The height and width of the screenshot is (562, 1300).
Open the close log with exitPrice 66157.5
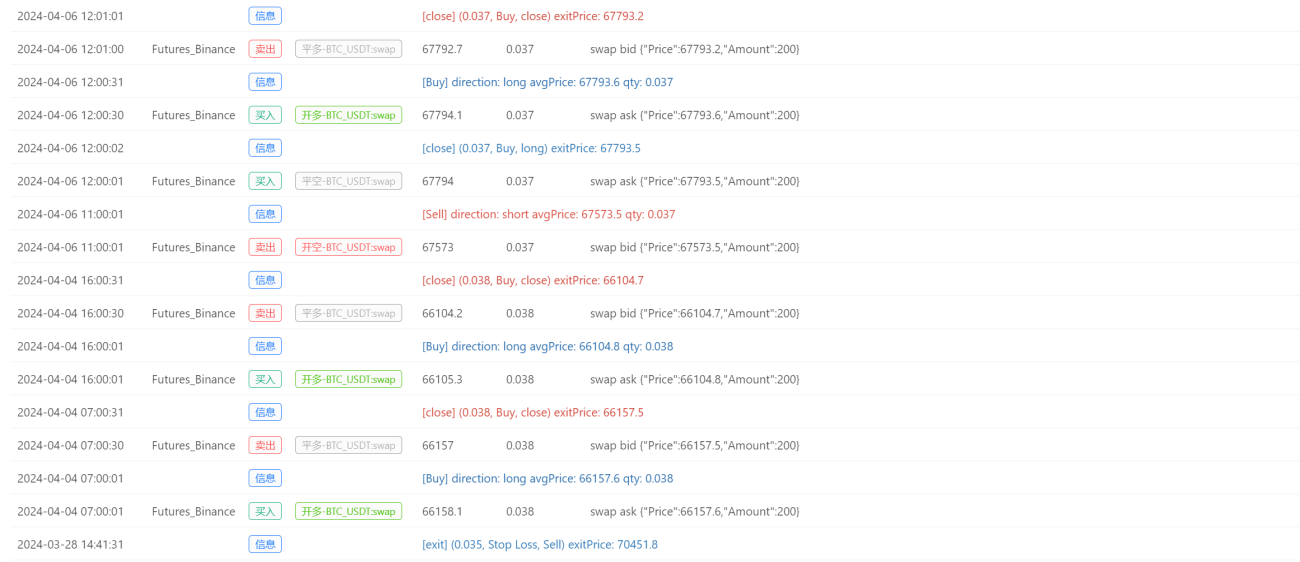click(533, 412)
